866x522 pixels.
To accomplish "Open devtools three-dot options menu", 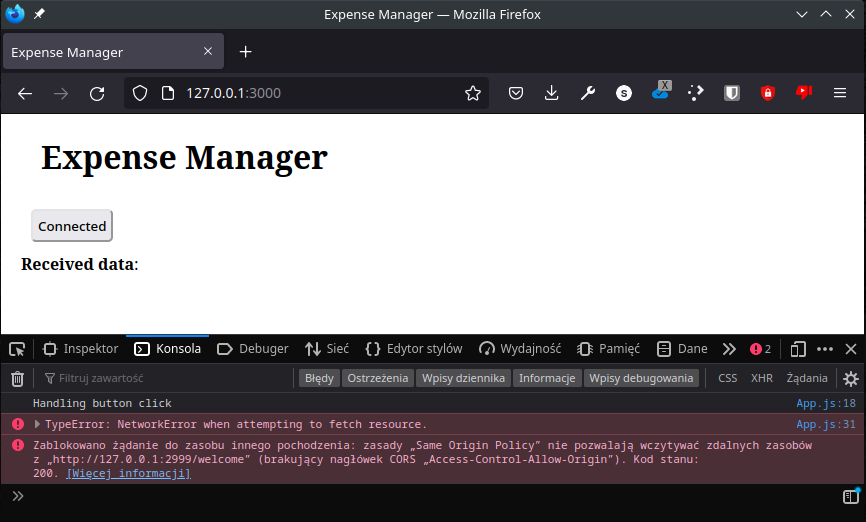I will pyautogui.click(x=825, y=349).
